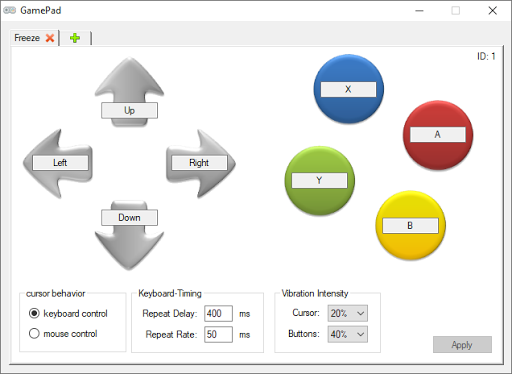This screenshot has width=512, height=374.
Task: Click the red X on Freeze tab
Action: pos(50,38)
